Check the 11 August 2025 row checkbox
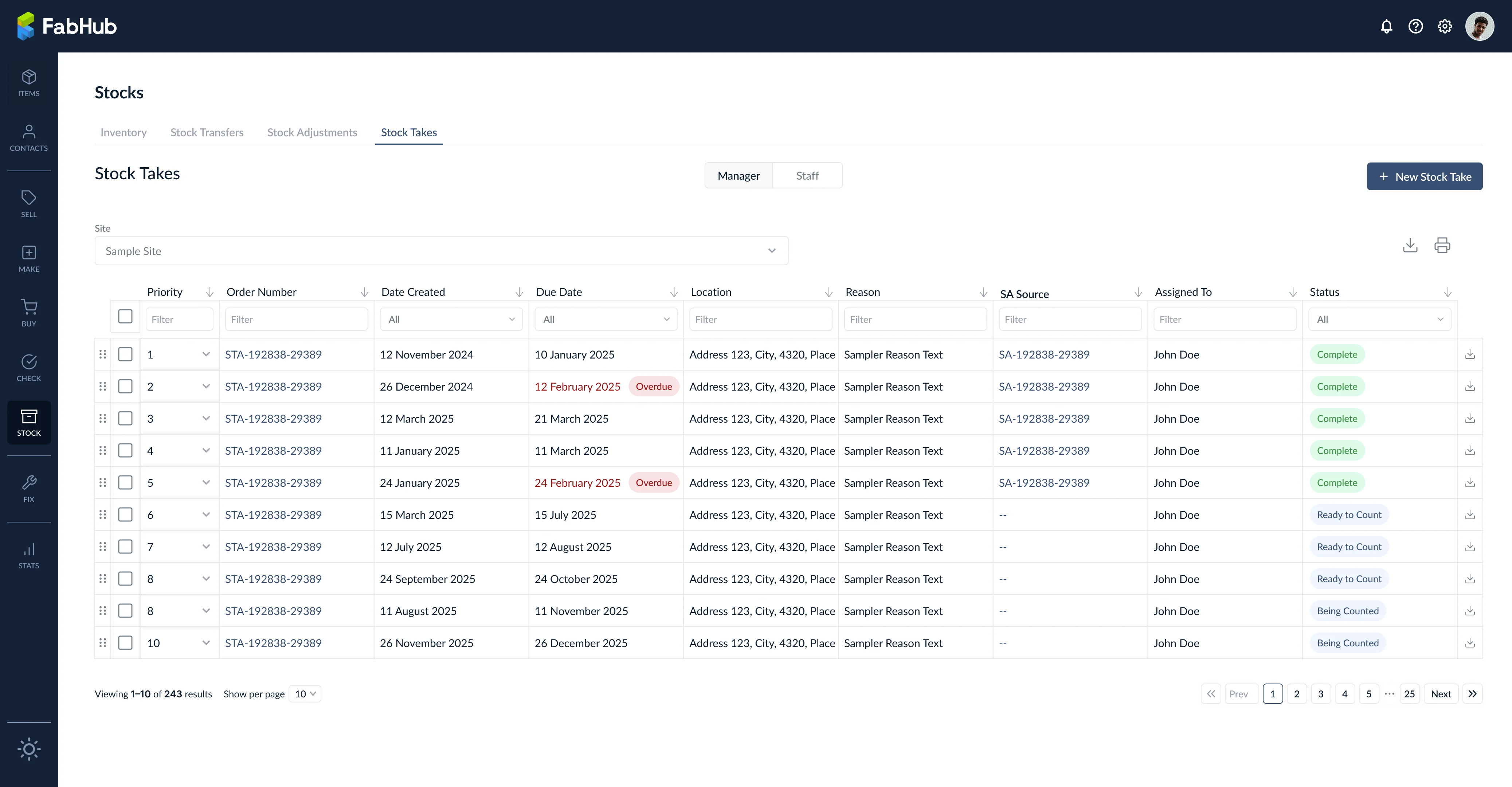 125,611
